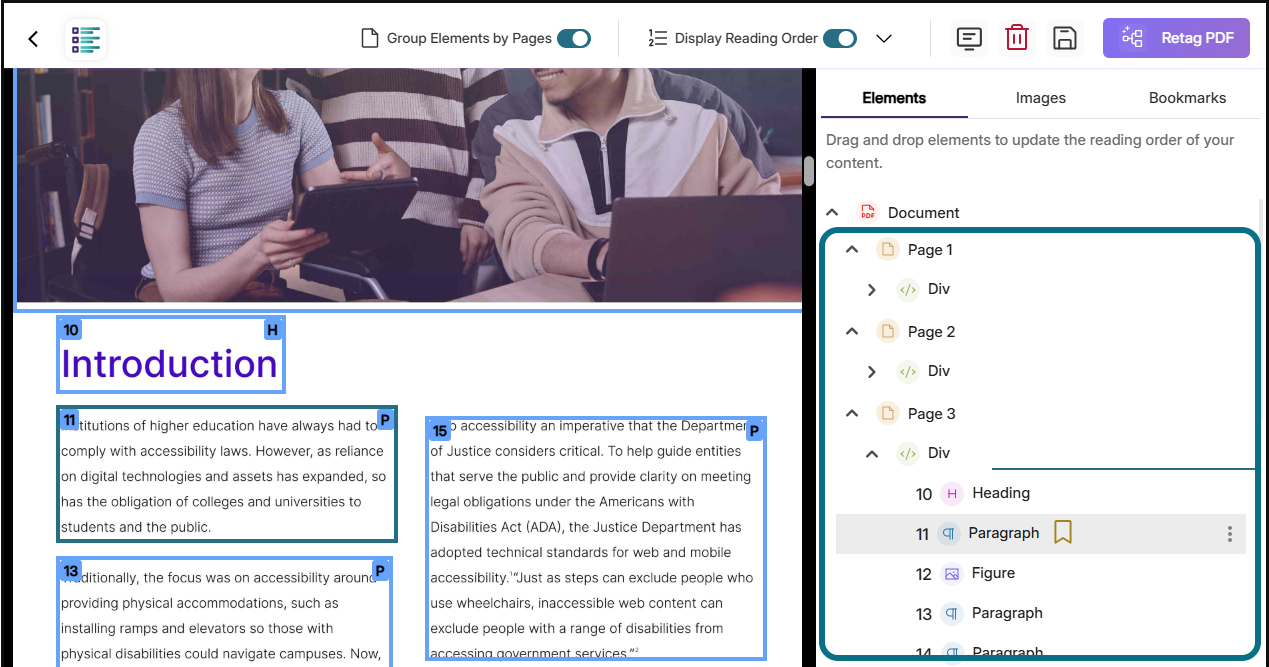Click the number 15 badge in the PDF

pyautogui.click(x=440, y=431)
